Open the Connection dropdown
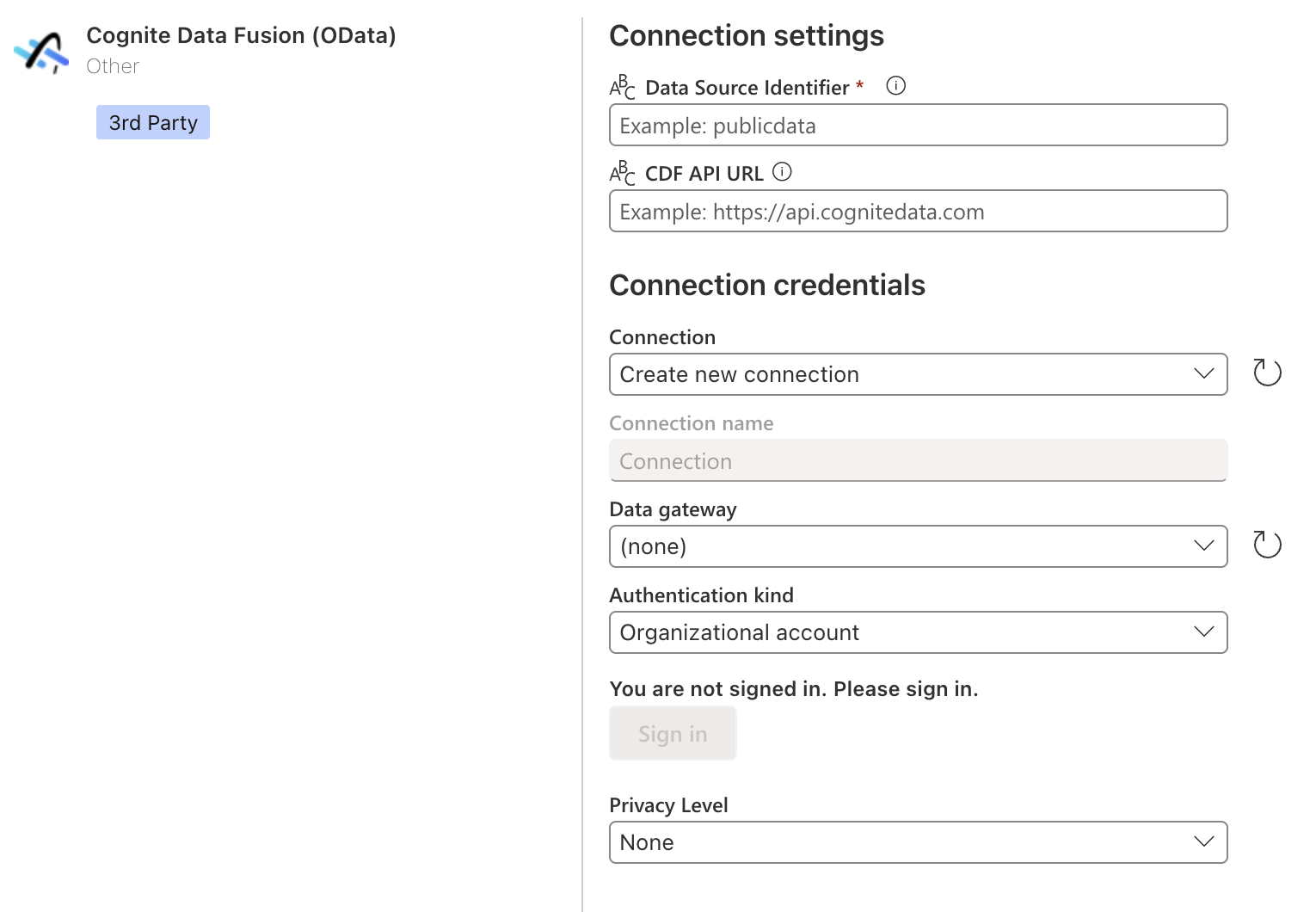Viewport: 1316px width, 912px height. click(x=1203, y=374)
